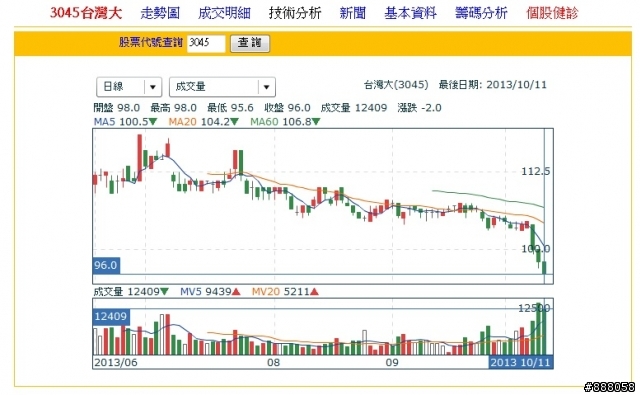Expand the 成交量 indicator dropdown arrow
This screenshot has height=395, width=640.
point(266,87)
